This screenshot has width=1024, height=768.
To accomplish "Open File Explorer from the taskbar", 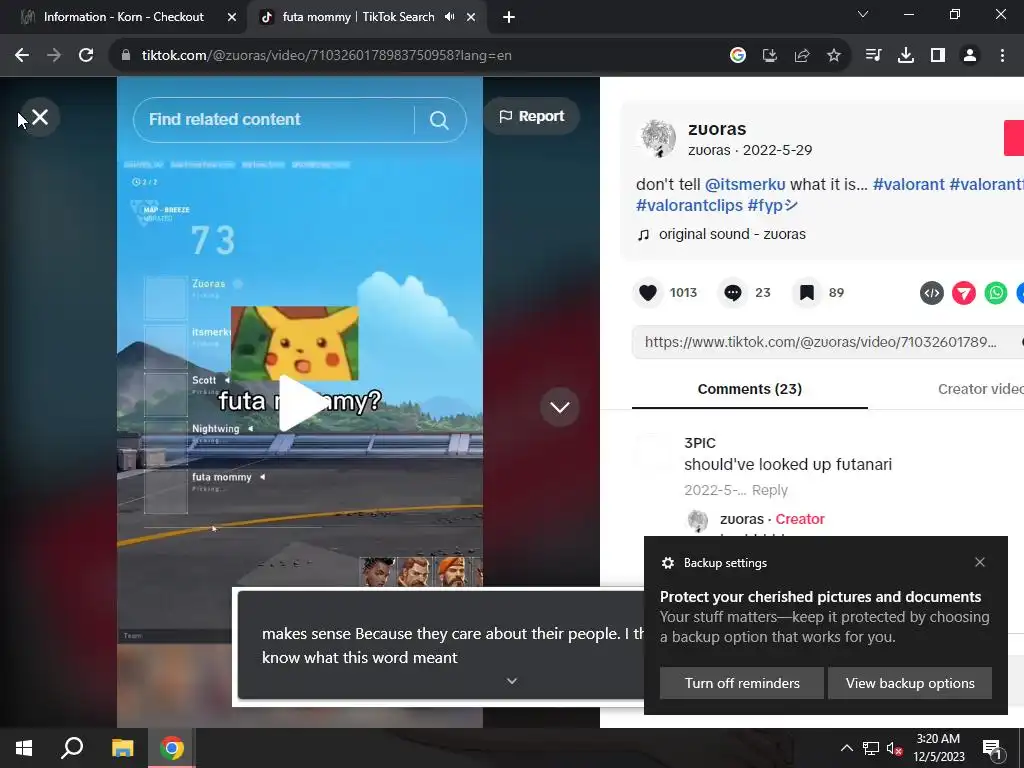I will point(122,748).
